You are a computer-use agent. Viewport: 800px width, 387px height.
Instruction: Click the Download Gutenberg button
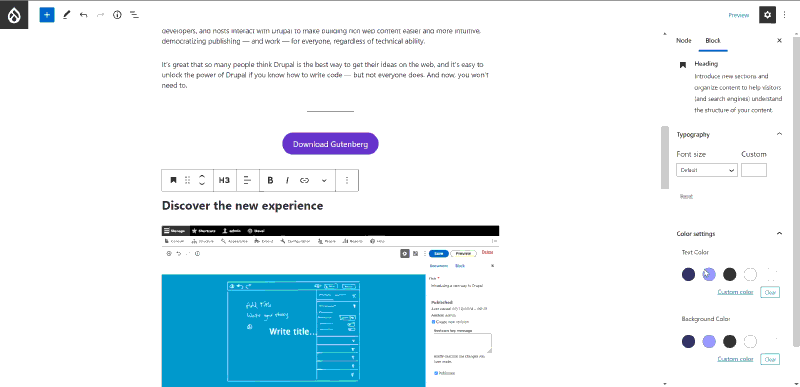tap(331, 144)
